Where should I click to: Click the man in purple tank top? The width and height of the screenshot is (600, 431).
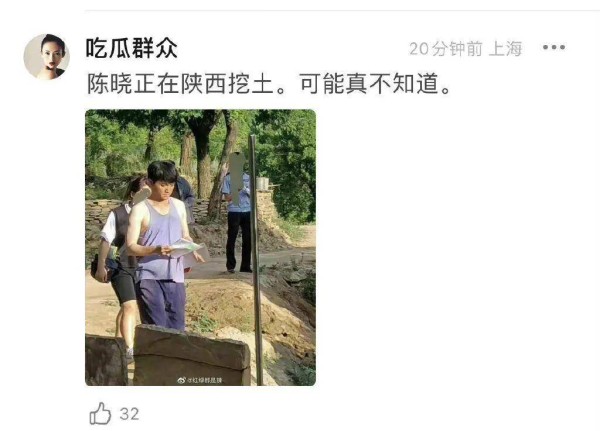click(161, 245)
